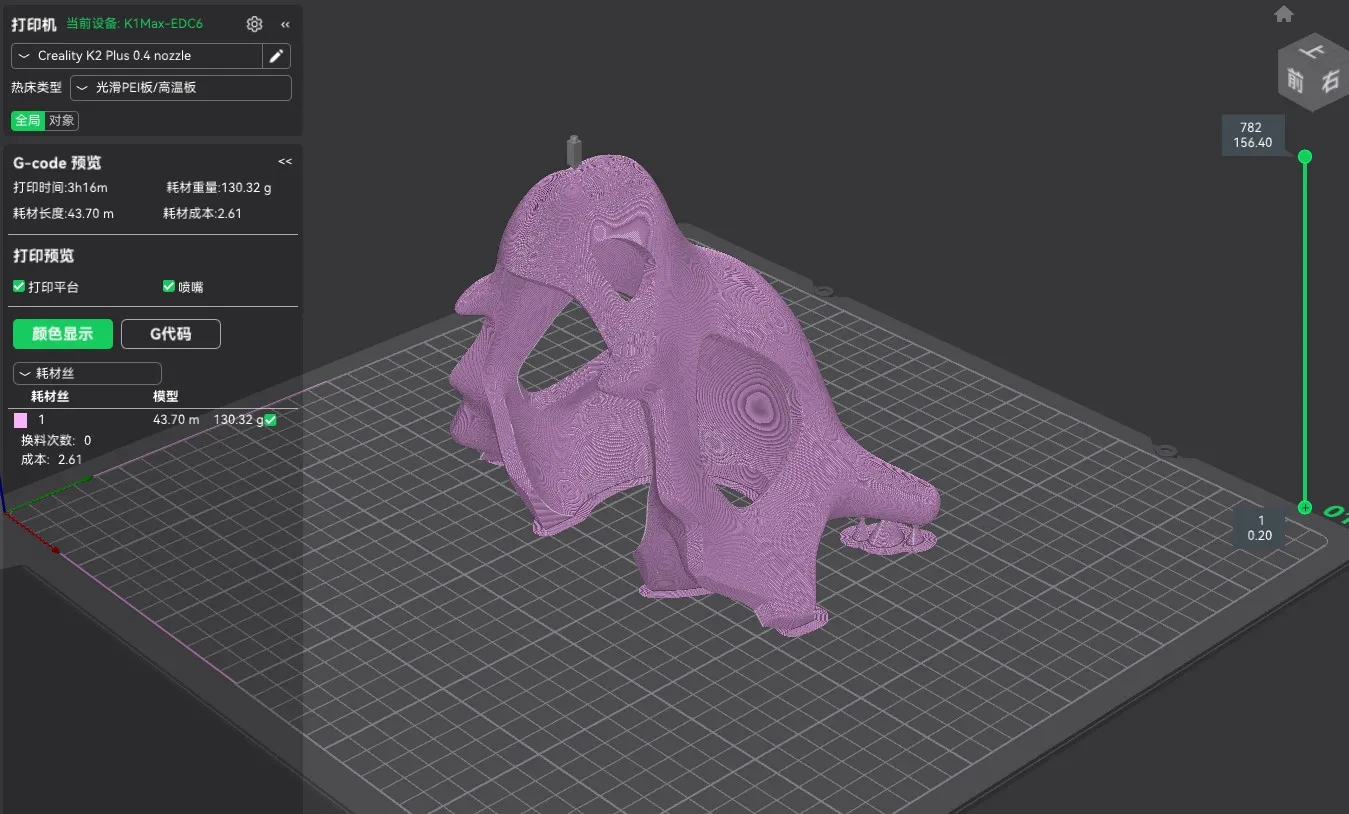Click the pink filament 1 color swatch
This screenshot has height=814, width=1349.
point(20,420)
